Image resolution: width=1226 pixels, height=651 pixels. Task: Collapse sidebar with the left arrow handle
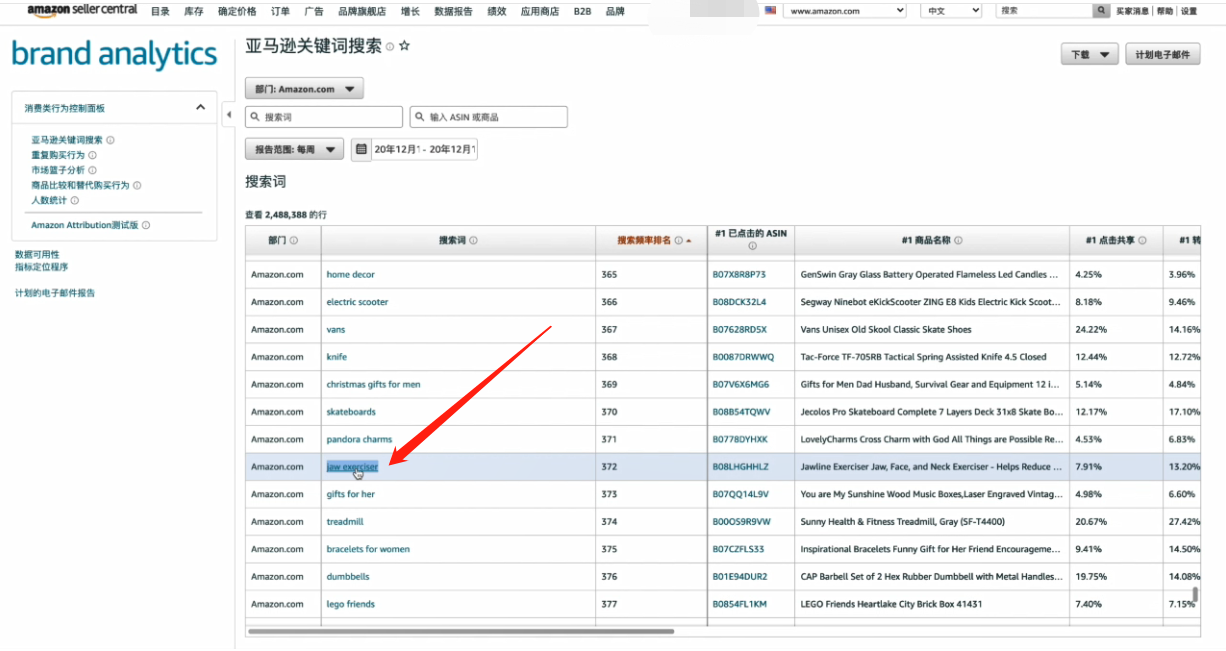pos(228,115)
